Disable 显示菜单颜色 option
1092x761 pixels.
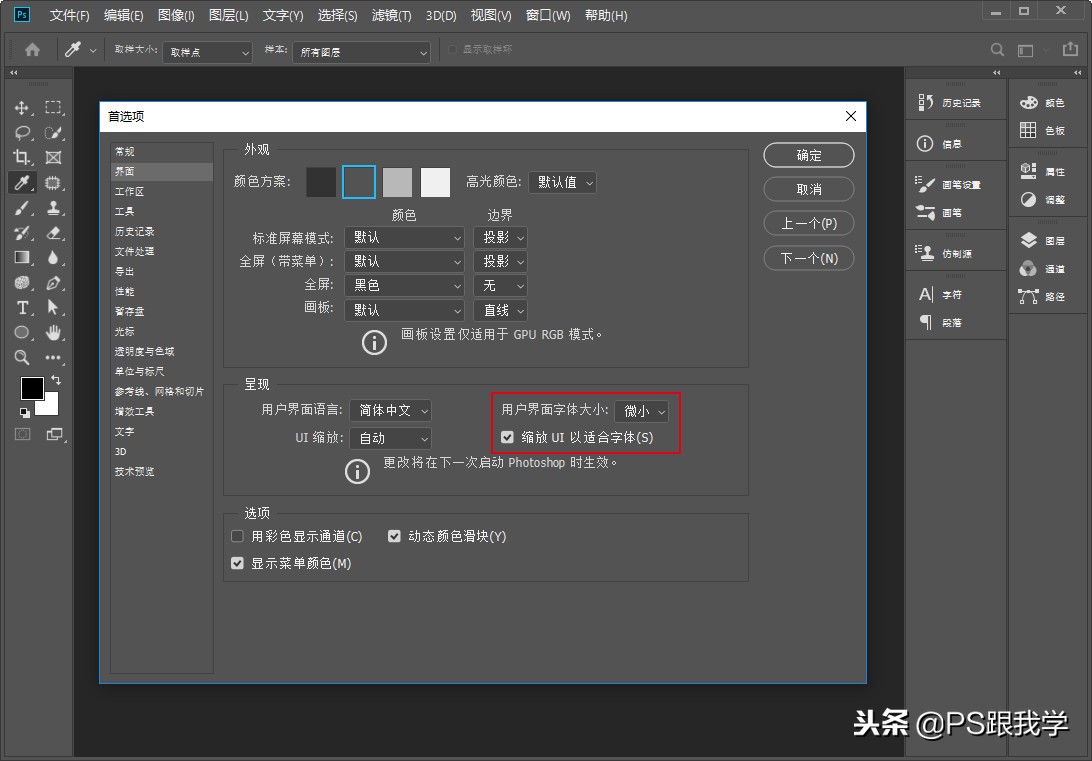click(x=237, y=563)
